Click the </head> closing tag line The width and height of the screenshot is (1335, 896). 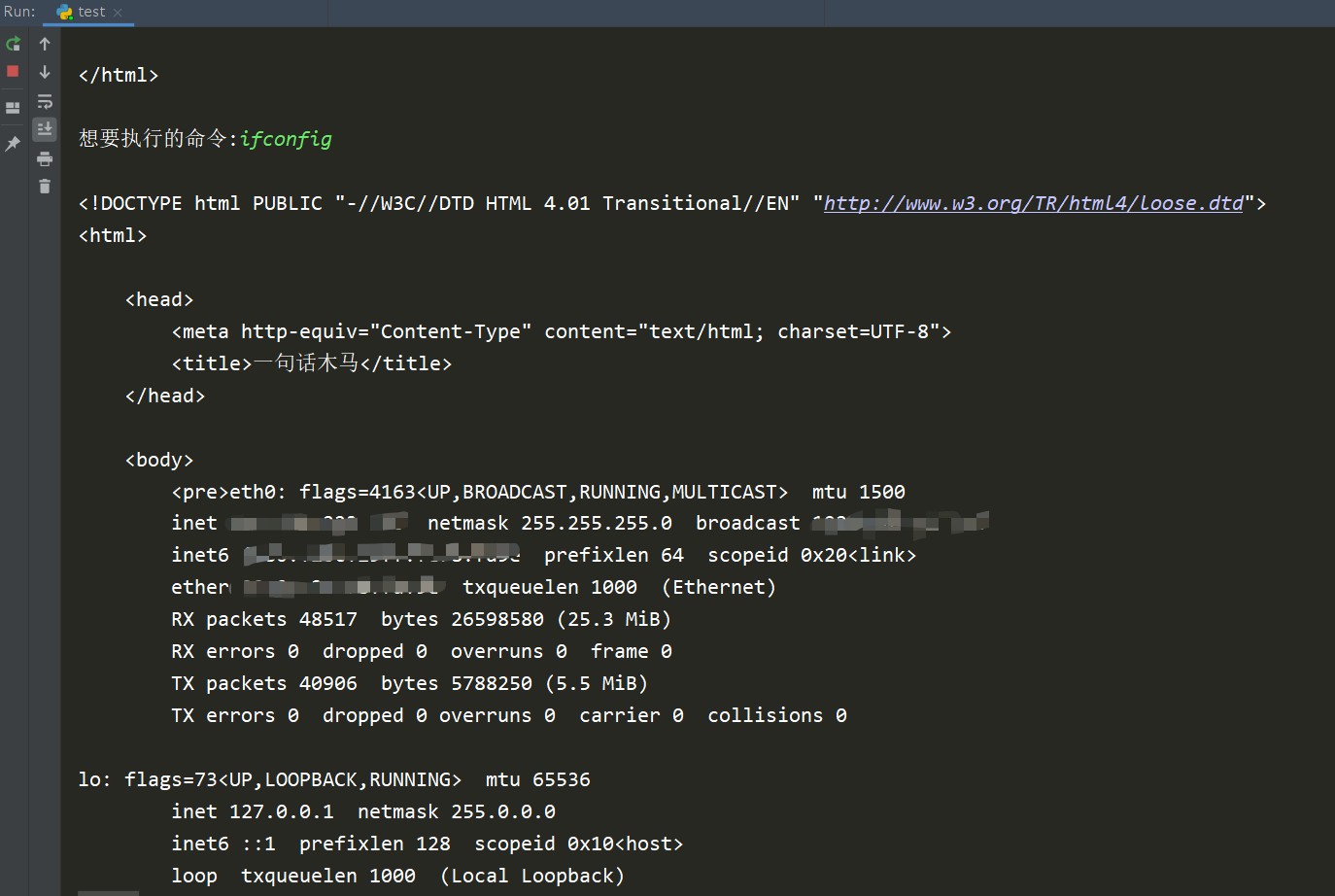pos(165,396)
